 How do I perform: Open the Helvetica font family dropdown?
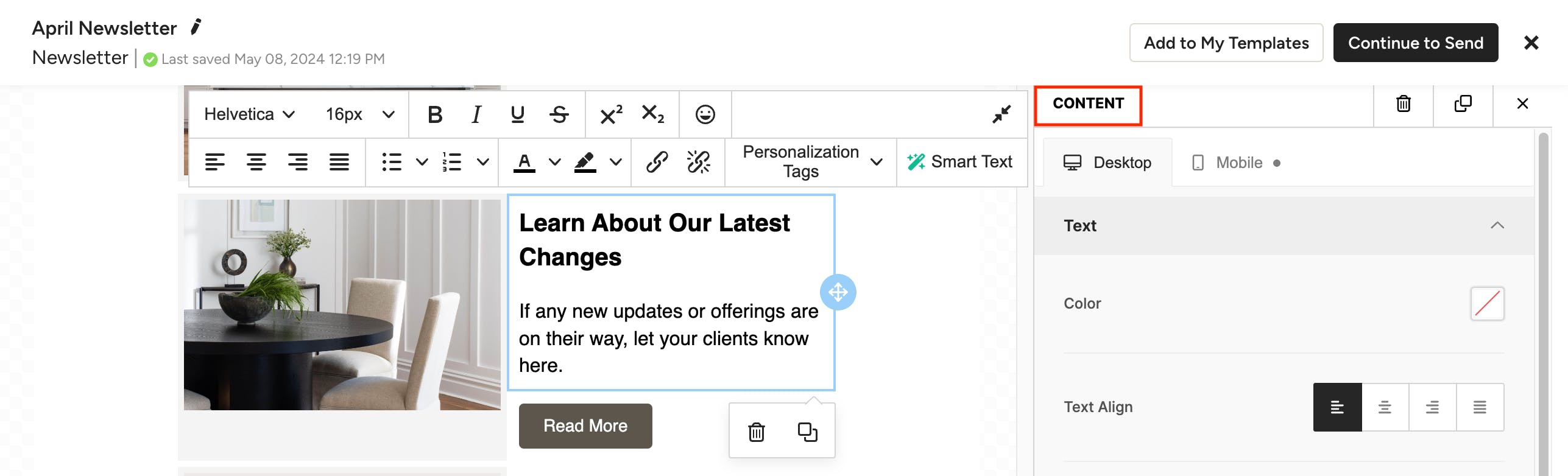pyautogui.click(x=249, y=114)
